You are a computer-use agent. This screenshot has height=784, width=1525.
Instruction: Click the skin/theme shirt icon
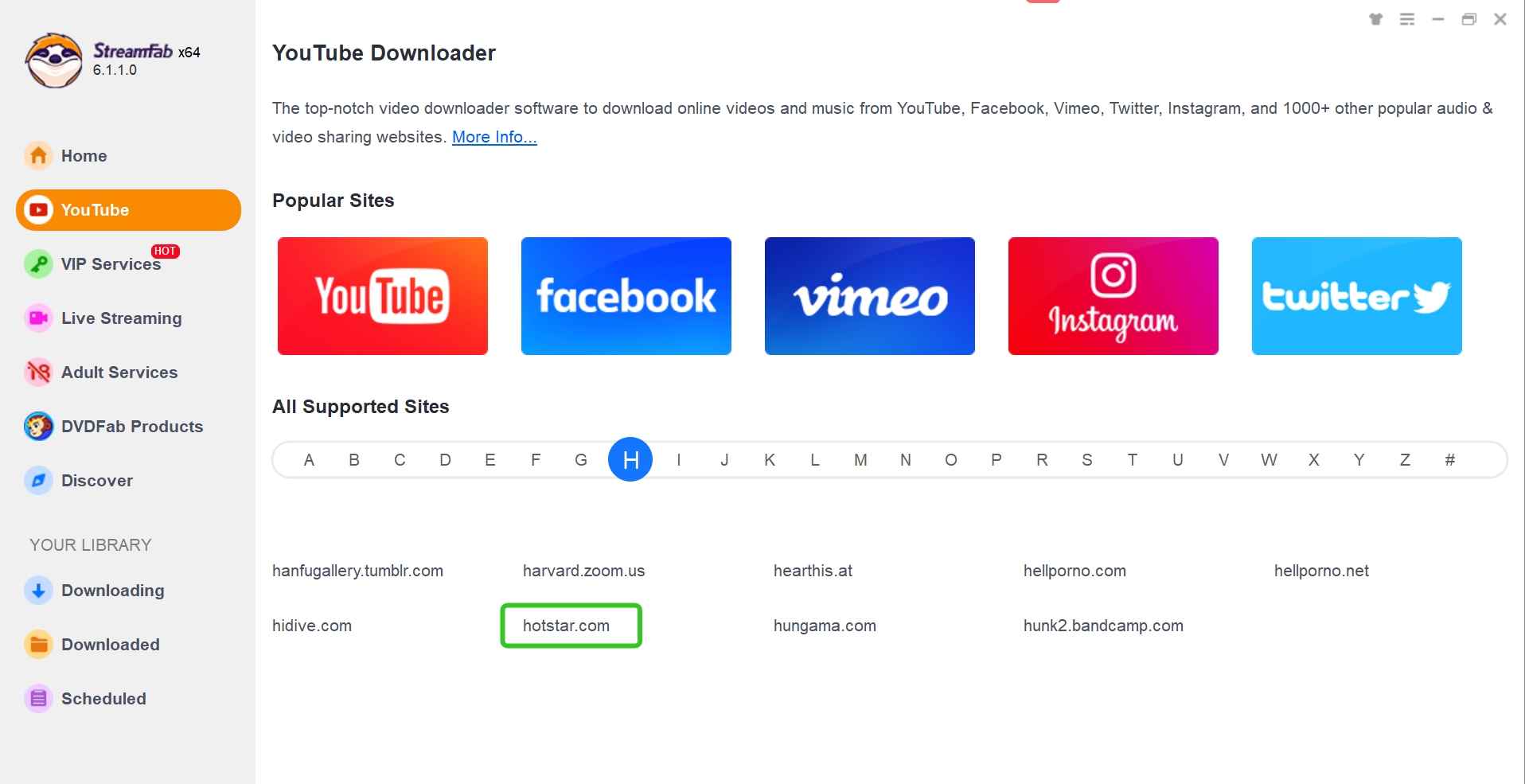point(1375,19)
